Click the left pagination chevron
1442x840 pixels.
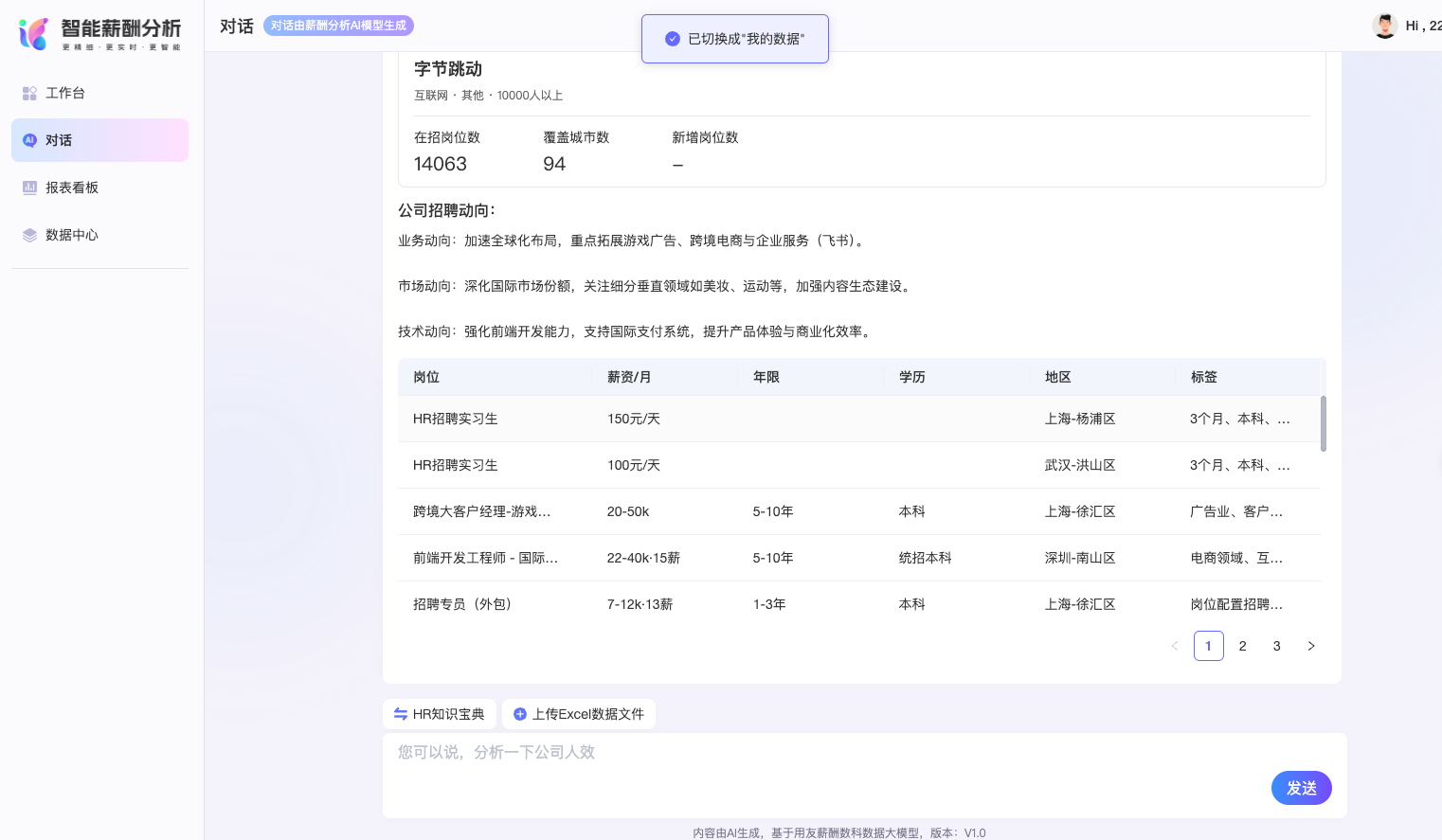click(x=1175, y=646)
